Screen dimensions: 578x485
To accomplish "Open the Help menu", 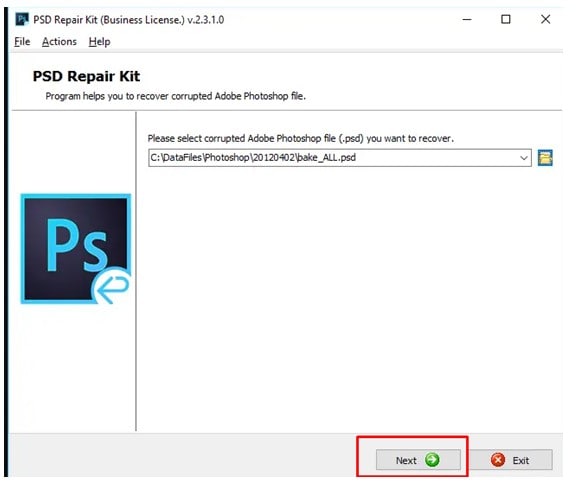I will 100,42.
